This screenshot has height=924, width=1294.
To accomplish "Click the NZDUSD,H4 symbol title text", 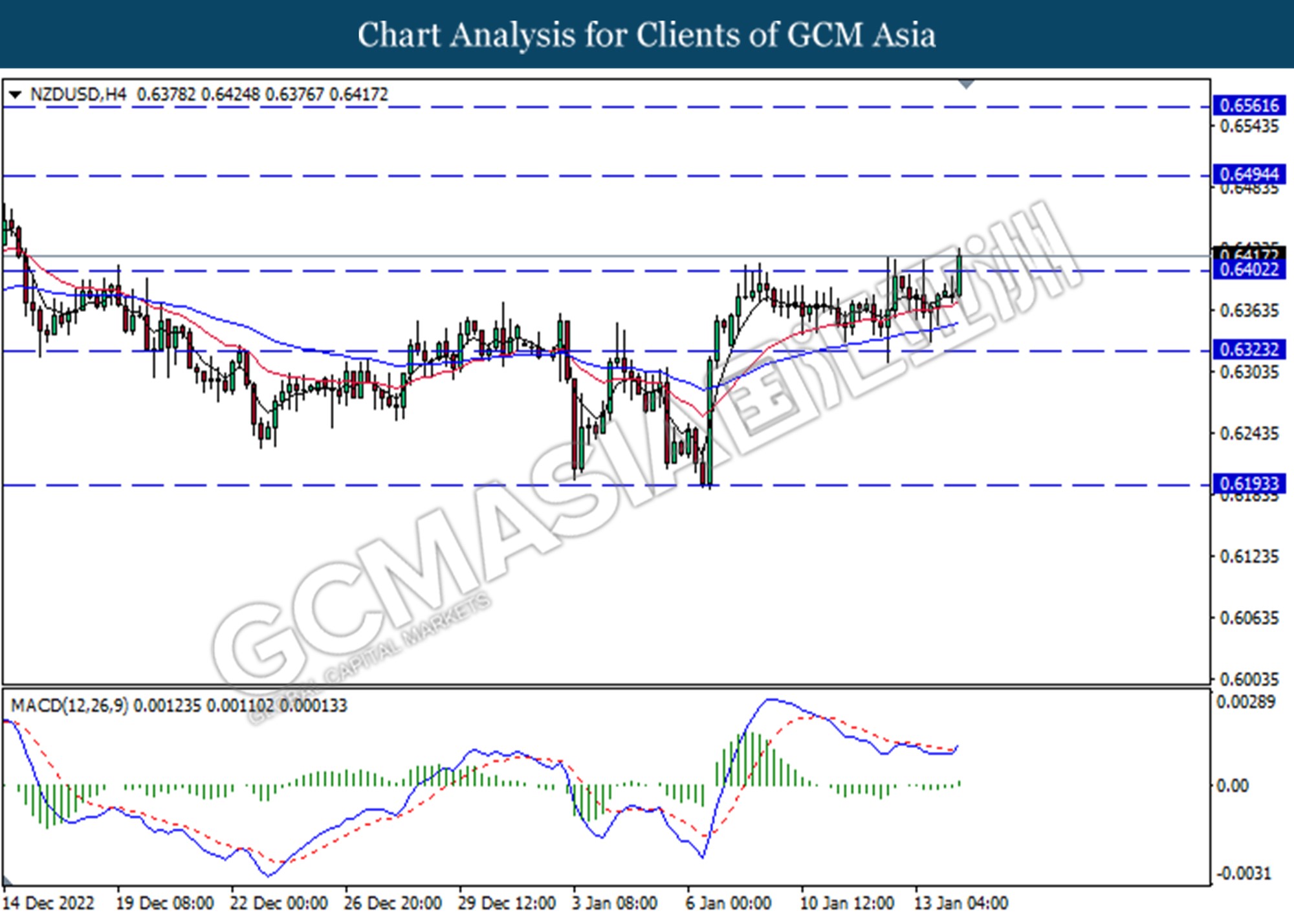I will 78,94.
